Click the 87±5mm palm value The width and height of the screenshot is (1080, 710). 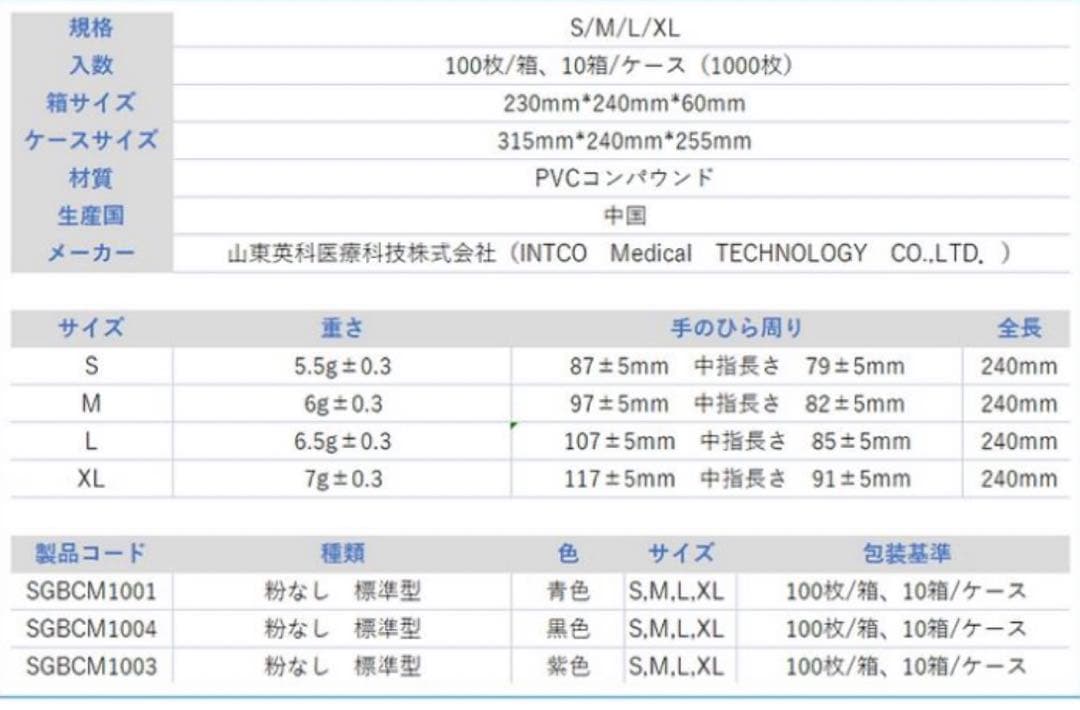point(619,366)
